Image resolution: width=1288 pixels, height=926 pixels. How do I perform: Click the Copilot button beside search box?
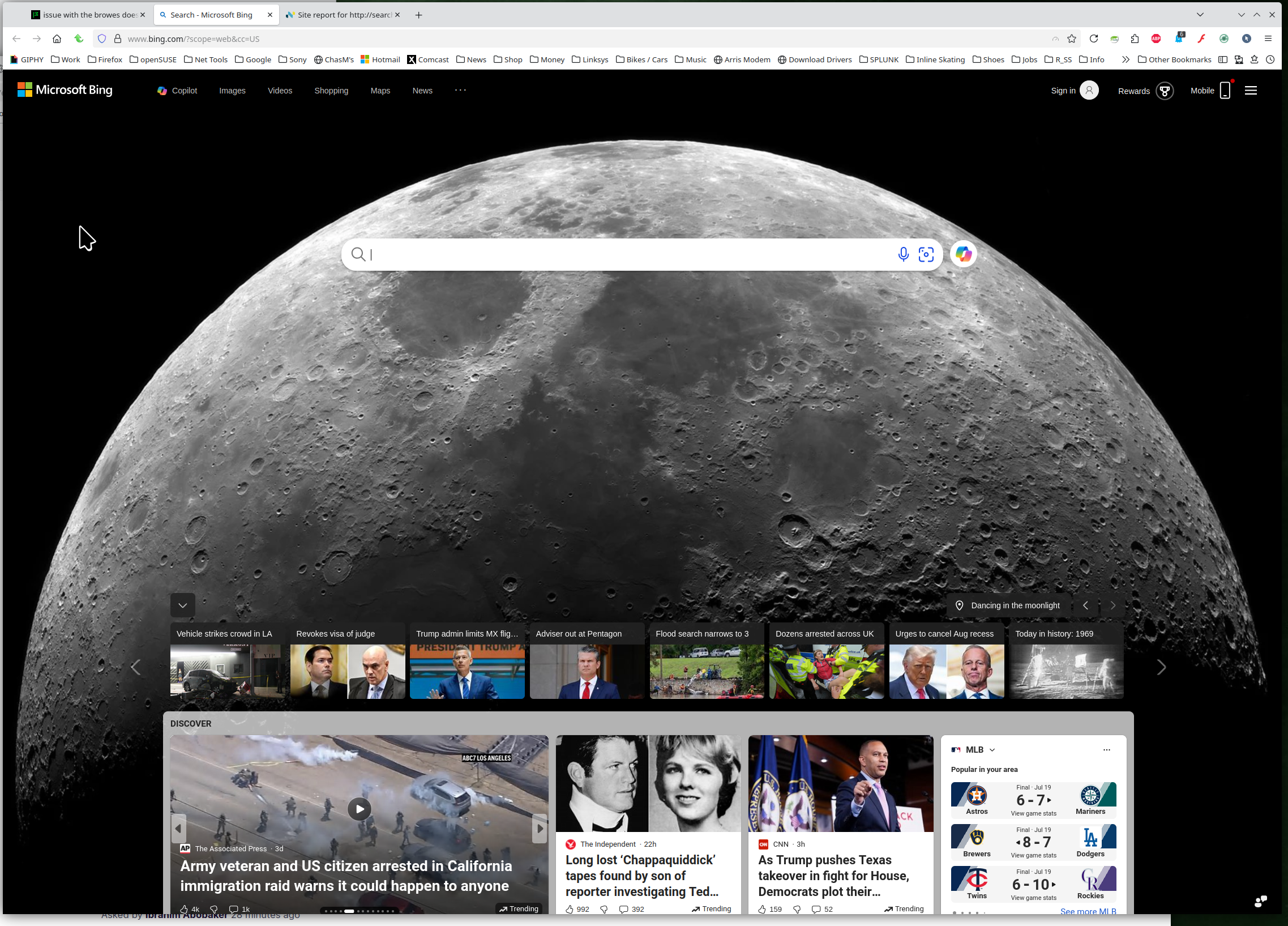coord(963,254)
